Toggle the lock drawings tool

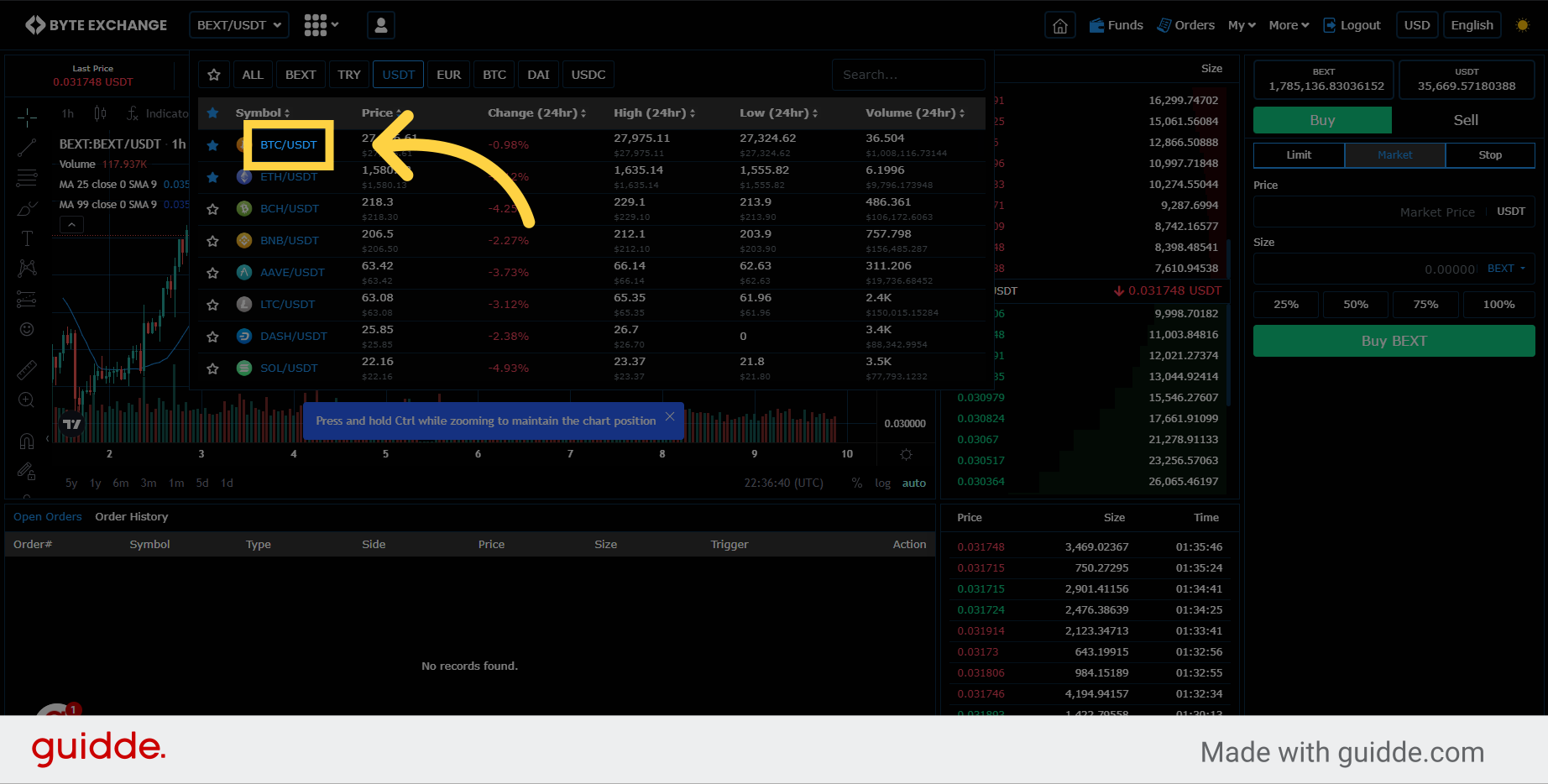(27, 471)
